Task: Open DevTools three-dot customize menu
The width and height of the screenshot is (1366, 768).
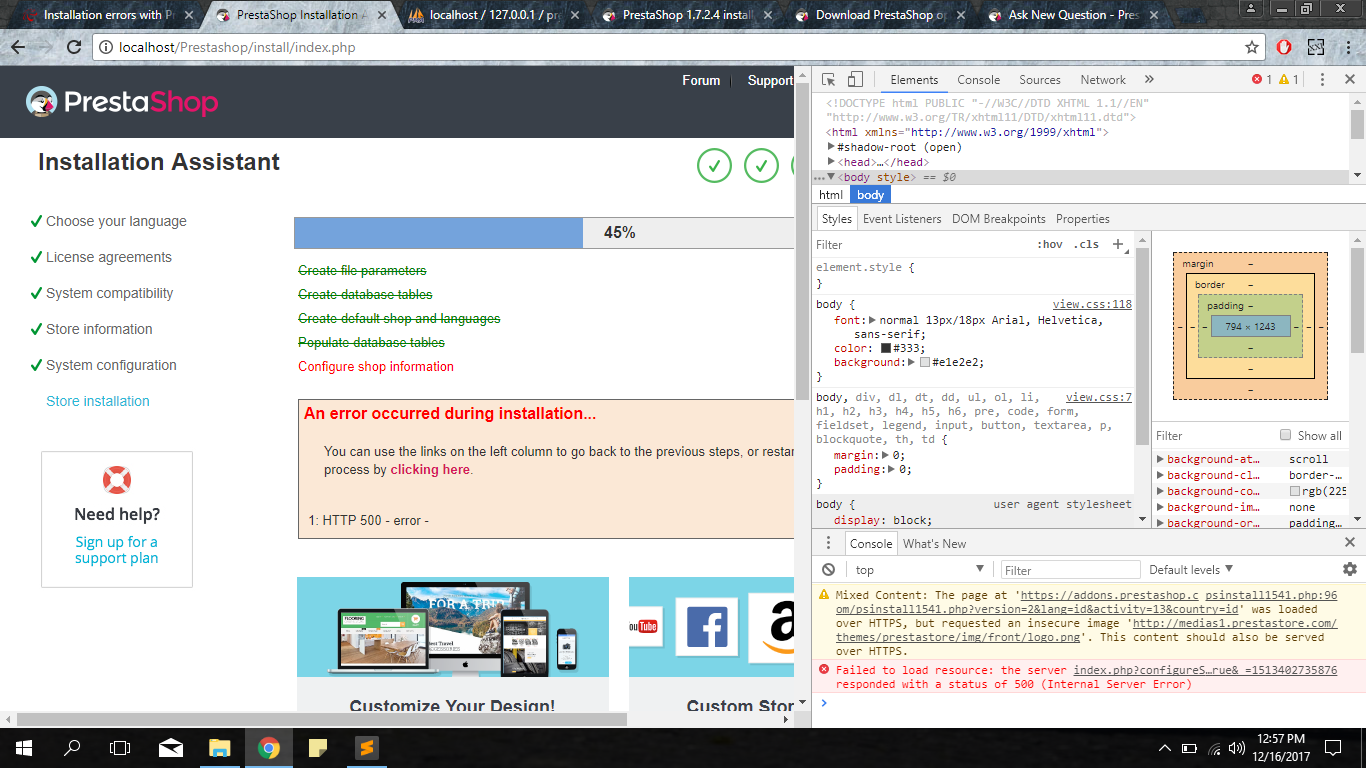Action: tap(1322, 80)
